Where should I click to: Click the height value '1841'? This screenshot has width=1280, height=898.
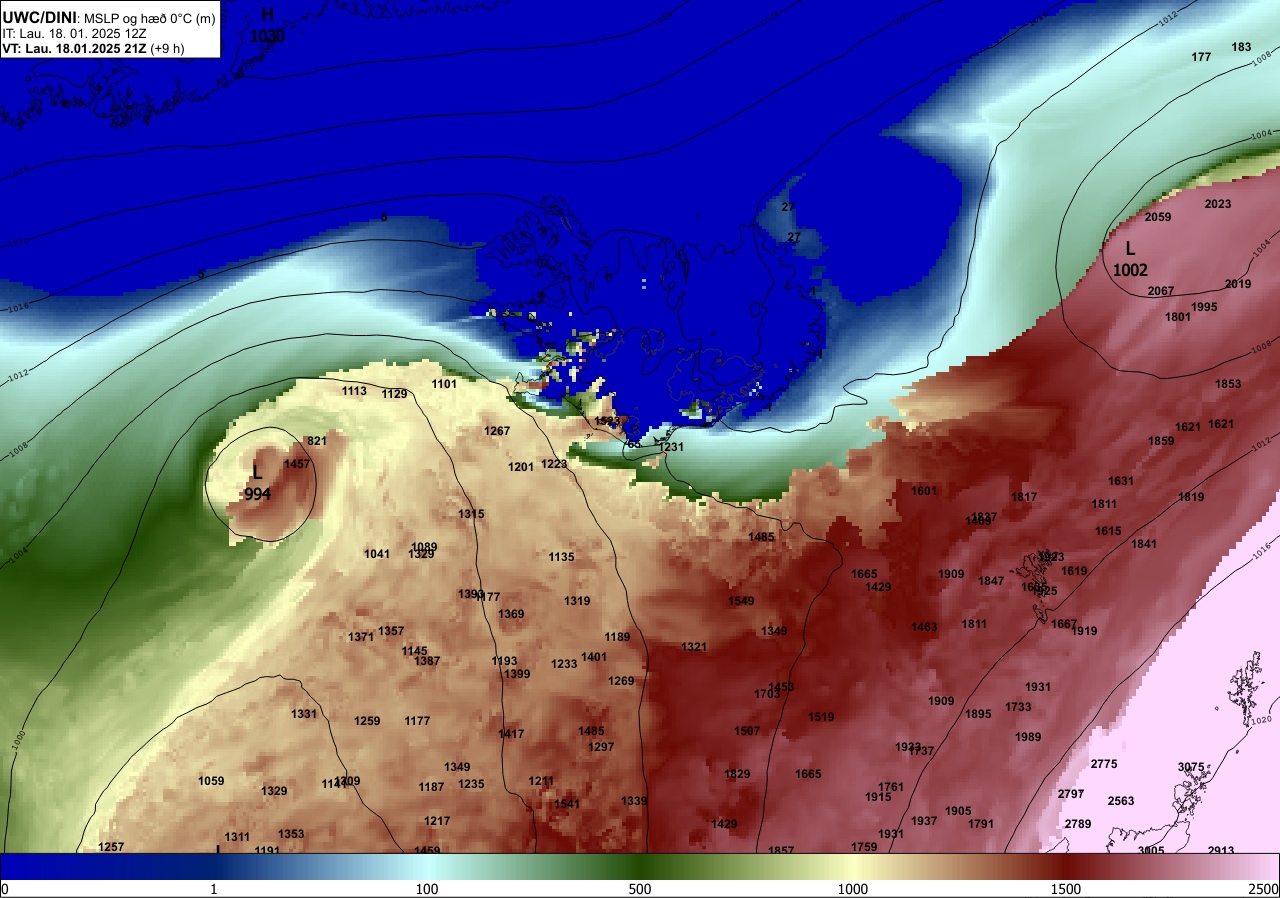(x=1144, y=544)
